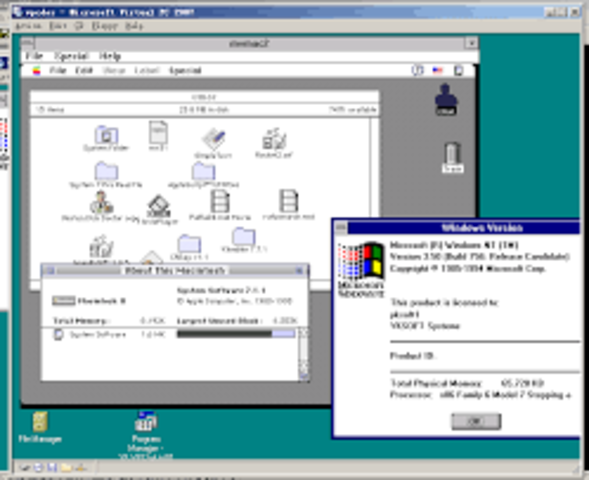Viewport: 589px width, 480px height.
Task: Open the Windows Version dialog system menu box
Action: pos(341,228)
